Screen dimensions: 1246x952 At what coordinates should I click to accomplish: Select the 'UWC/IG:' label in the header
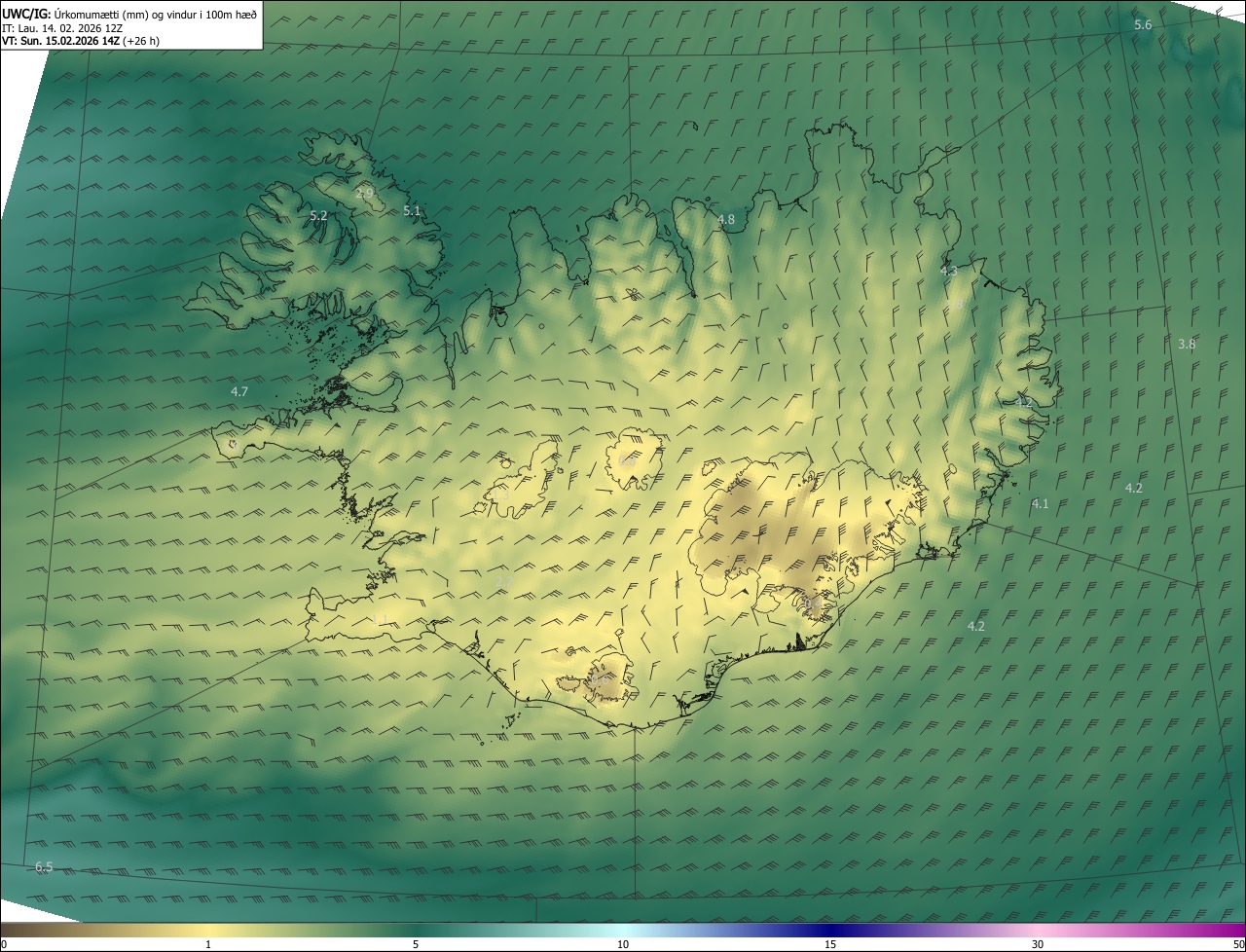[26, 14]
